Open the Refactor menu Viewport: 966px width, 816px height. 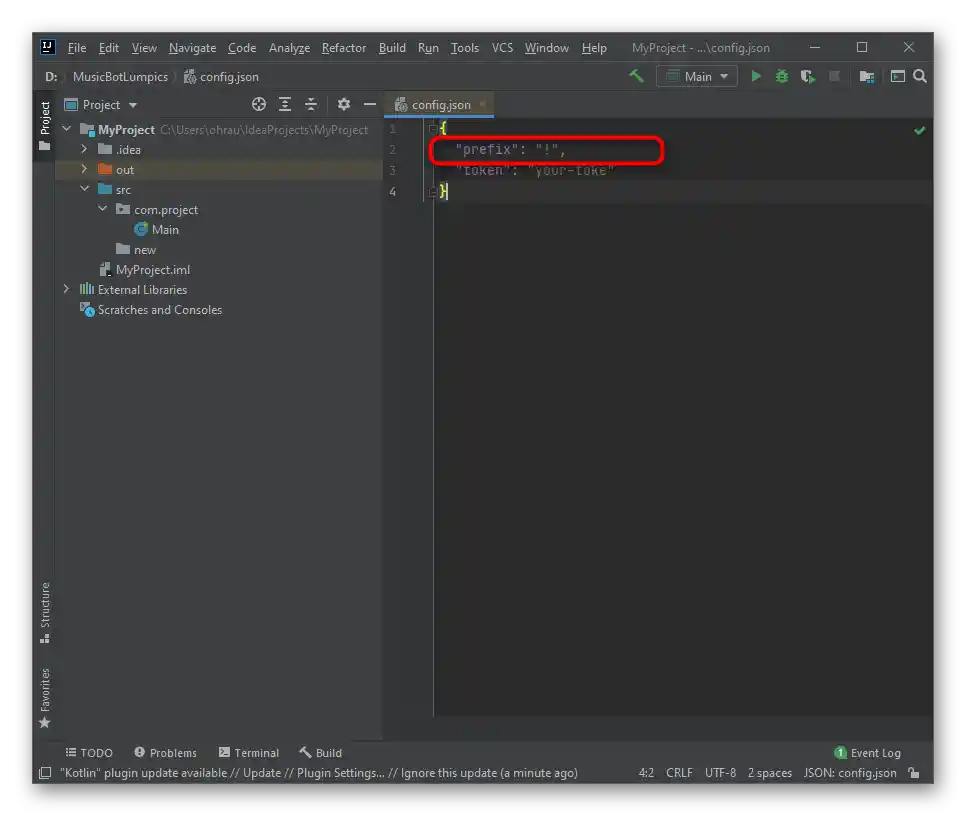(x=343, y=48)
